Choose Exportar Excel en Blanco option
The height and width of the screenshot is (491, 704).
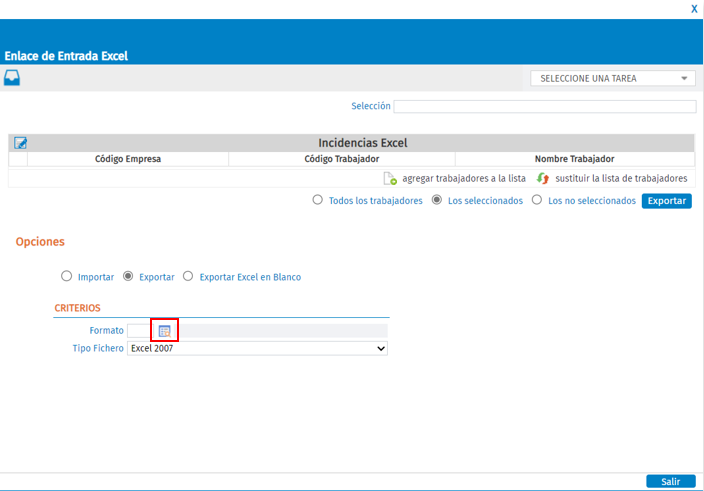pyautogui.click(x=188, y=276)
